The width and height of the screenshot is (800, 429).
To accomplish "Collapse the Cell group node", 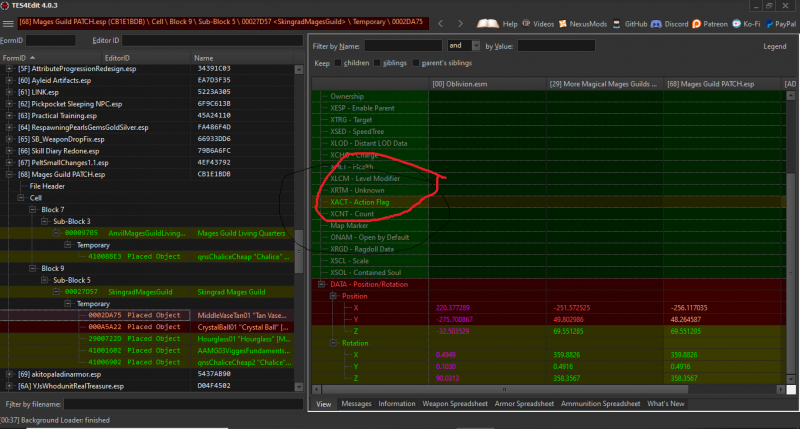I will (21, 198).
